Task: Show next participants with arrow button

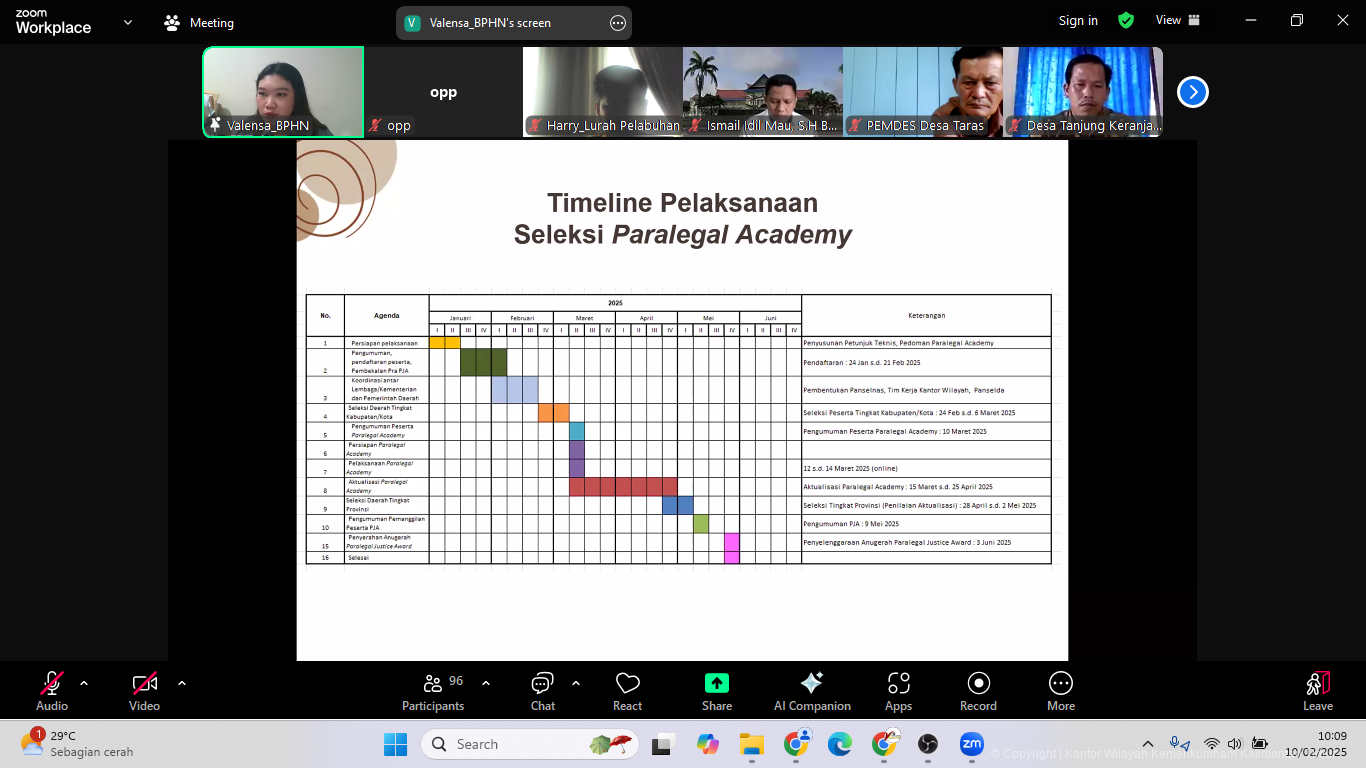Action: click(1192, 92)
